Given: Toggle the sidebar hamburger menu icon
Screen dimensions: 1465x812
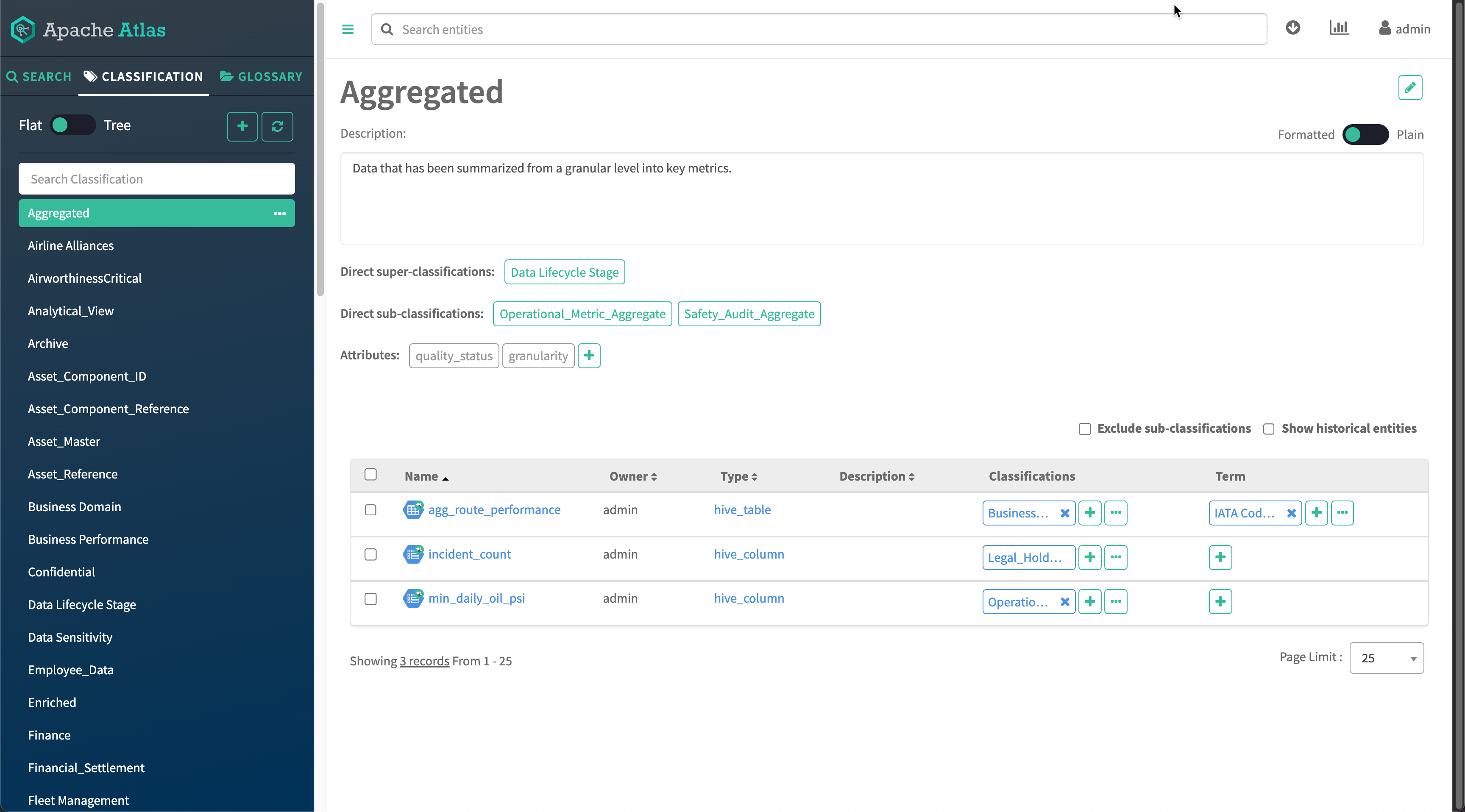Looking at the screenshot, I should pos(348,30).
